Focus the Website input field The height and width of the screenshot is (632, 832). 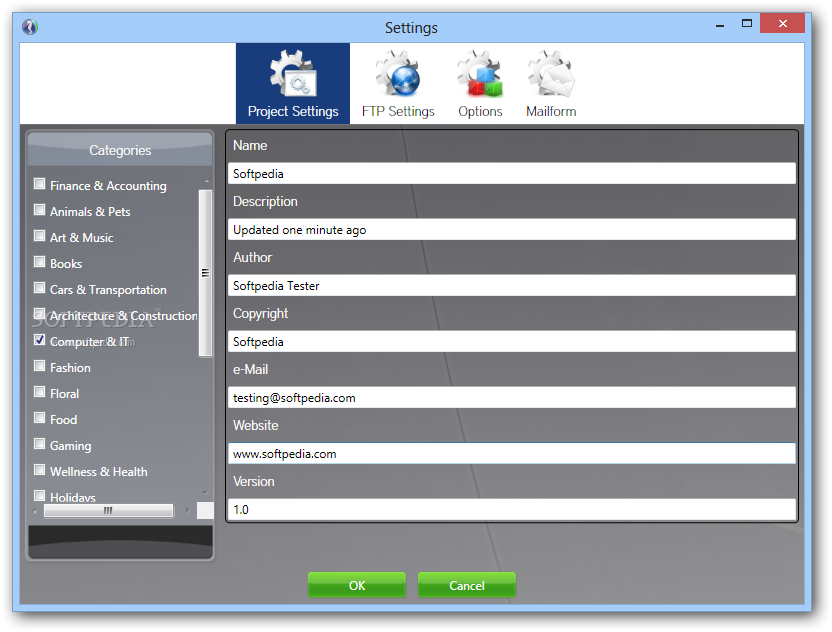[512, 454]
